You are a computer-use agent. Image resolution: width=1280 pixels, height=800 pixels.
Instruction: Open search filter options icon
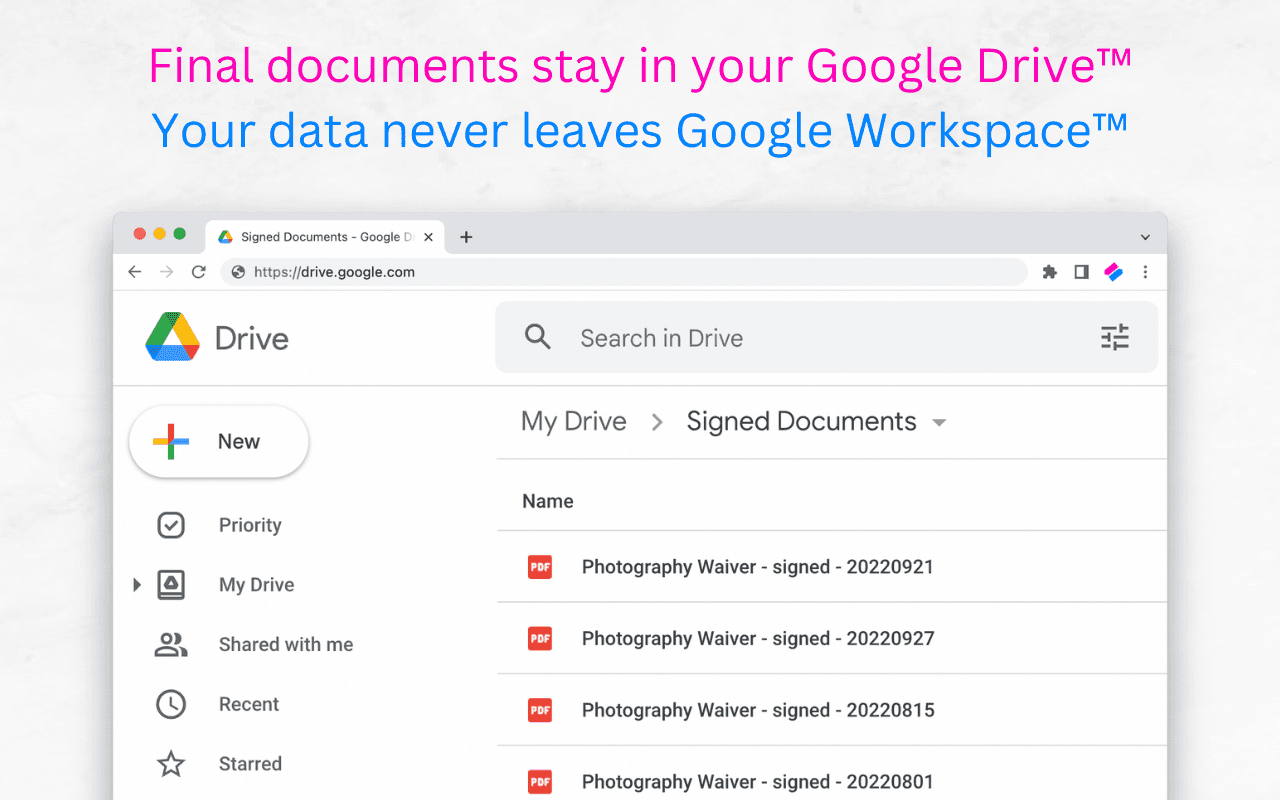click(x=1114, y=338)
